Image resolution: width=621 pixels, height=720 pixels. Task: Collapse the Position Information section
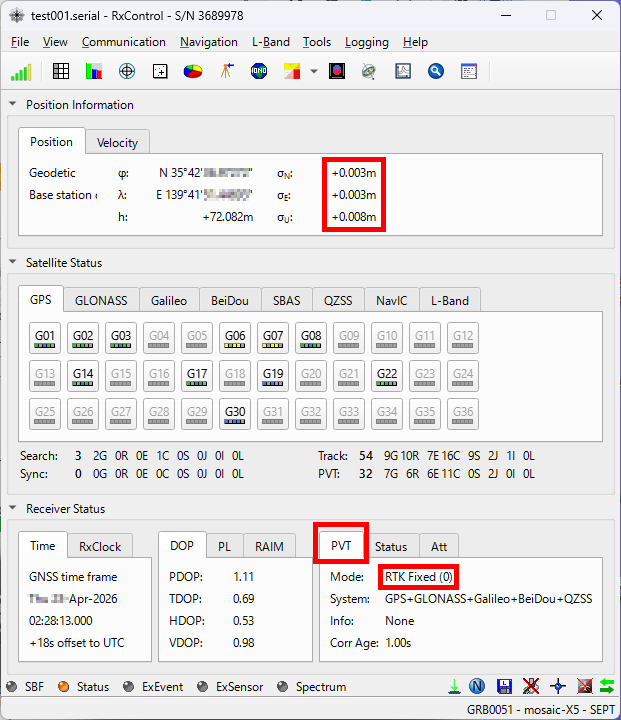13,105
